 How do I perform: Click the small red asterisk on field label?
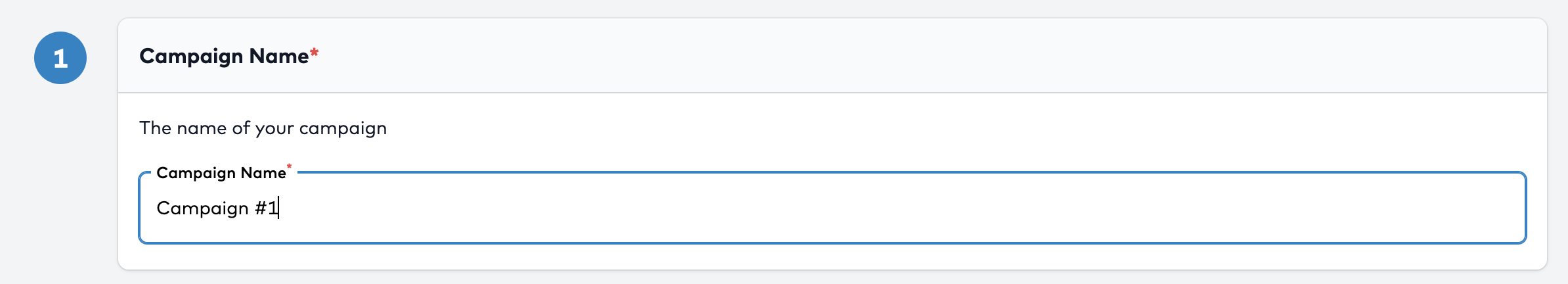pyautogui.click(x=289, y=167)
